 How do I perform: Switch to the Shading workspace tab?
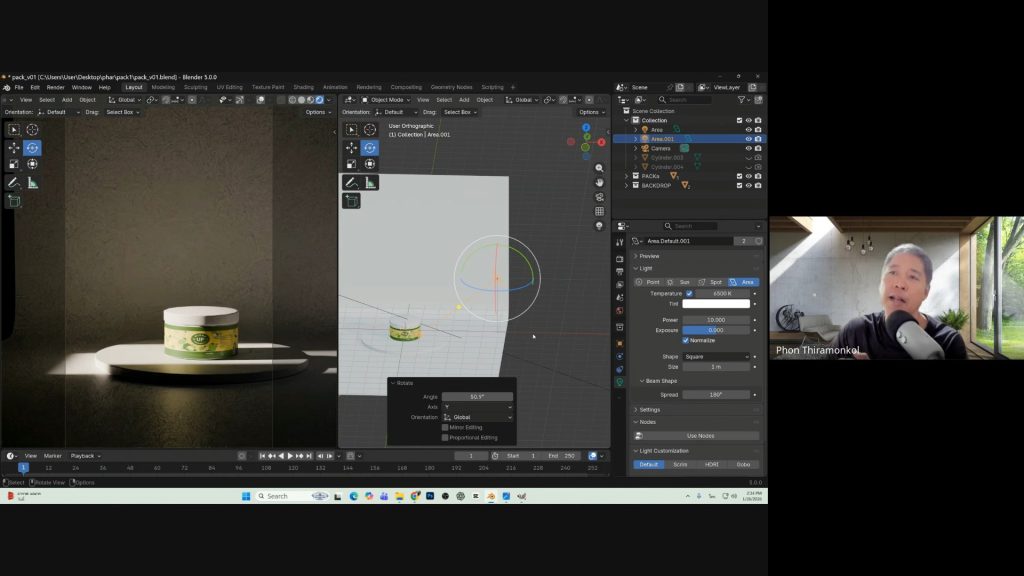[303, 87]
